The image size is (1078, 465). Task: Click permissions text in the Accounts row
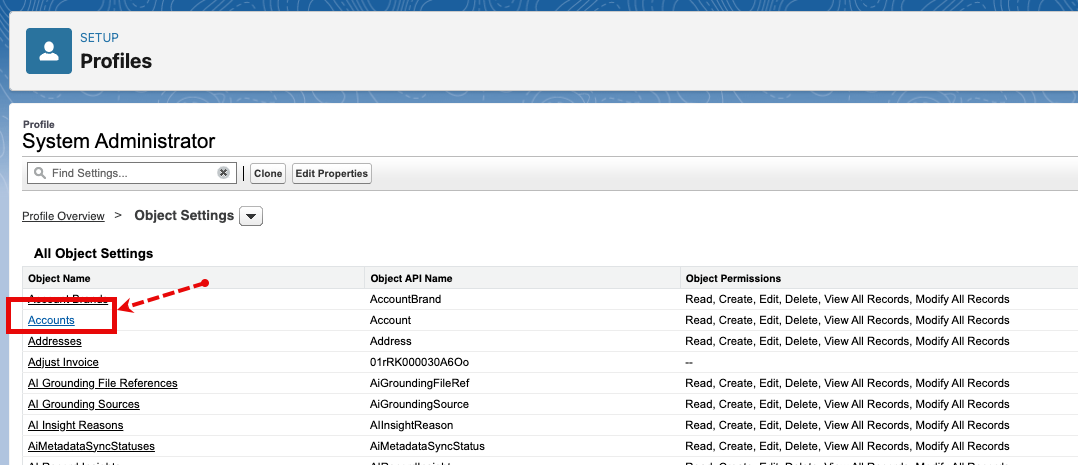[x=847, y=321]
